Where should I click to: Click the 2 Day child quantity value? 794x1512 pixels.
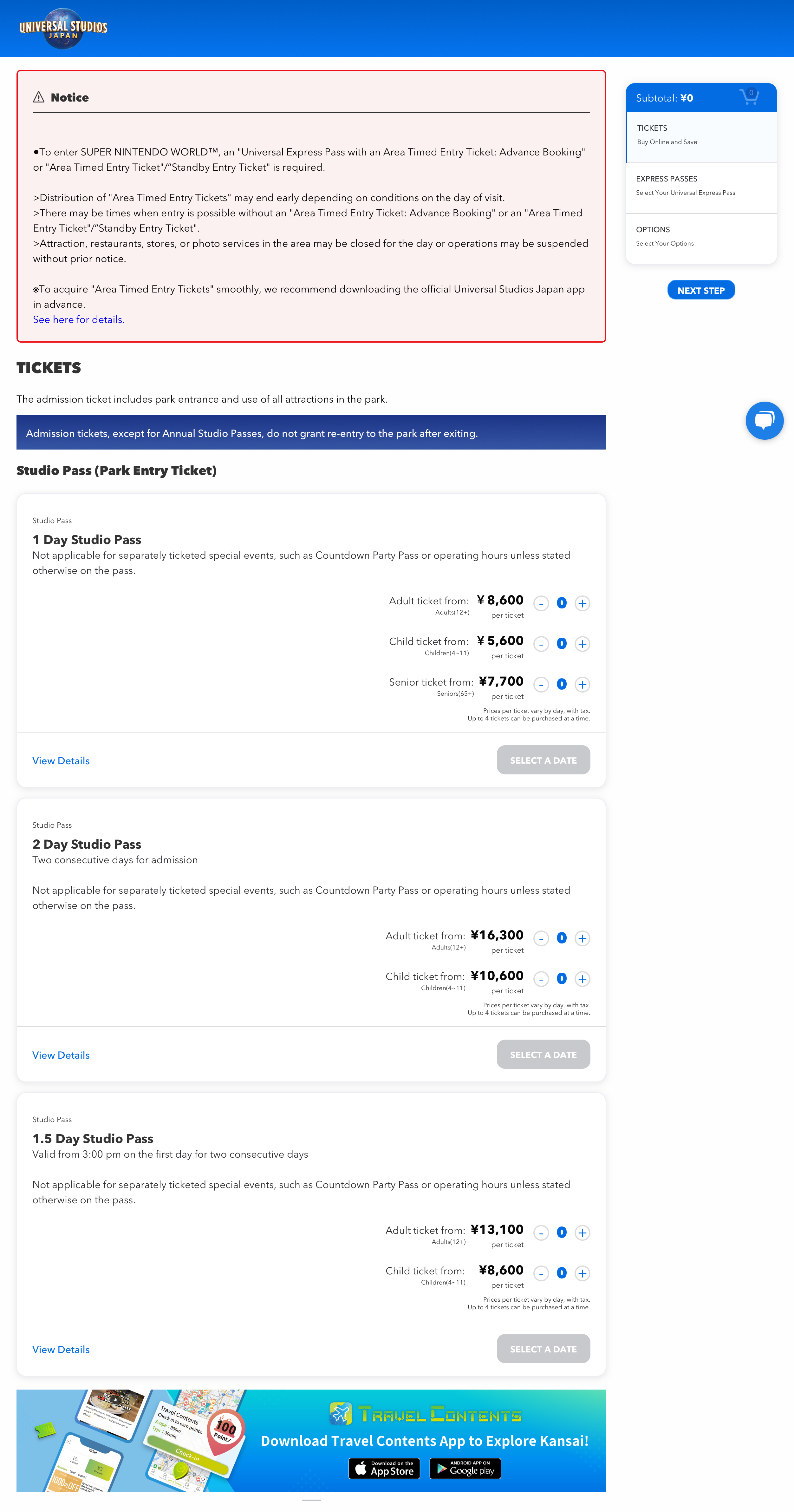tap(562, 978)
